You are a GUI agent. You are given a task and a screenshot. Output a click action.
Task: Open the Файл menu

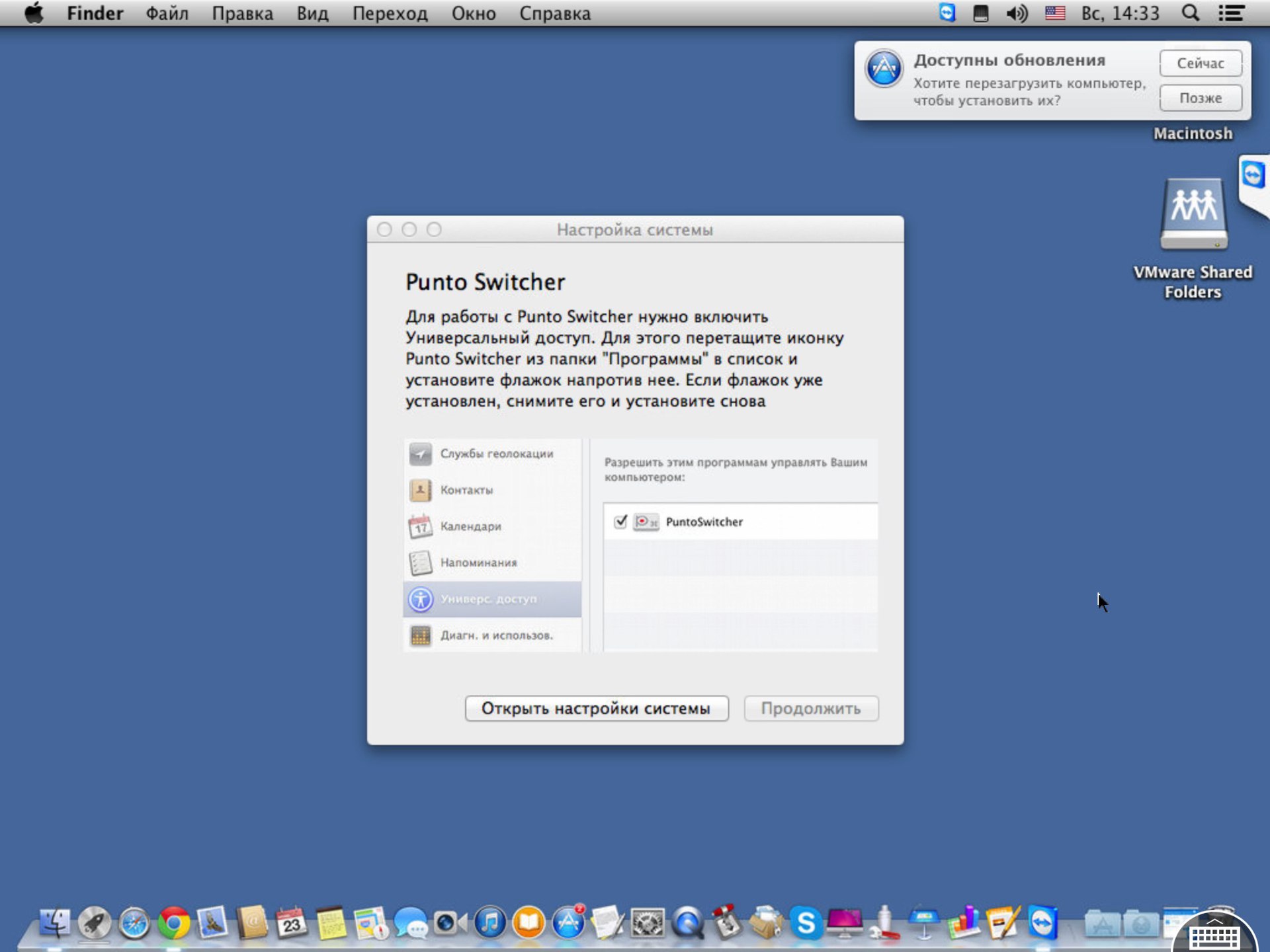pyautogui.click(x=167, y=13)
